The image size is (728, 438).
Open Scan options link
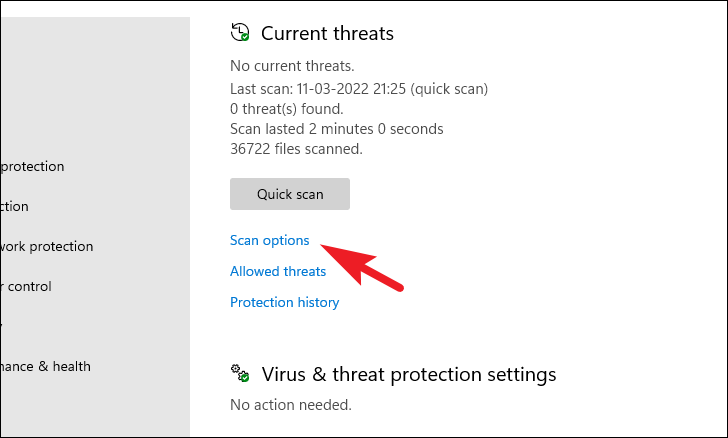click(x=270, y=240)
